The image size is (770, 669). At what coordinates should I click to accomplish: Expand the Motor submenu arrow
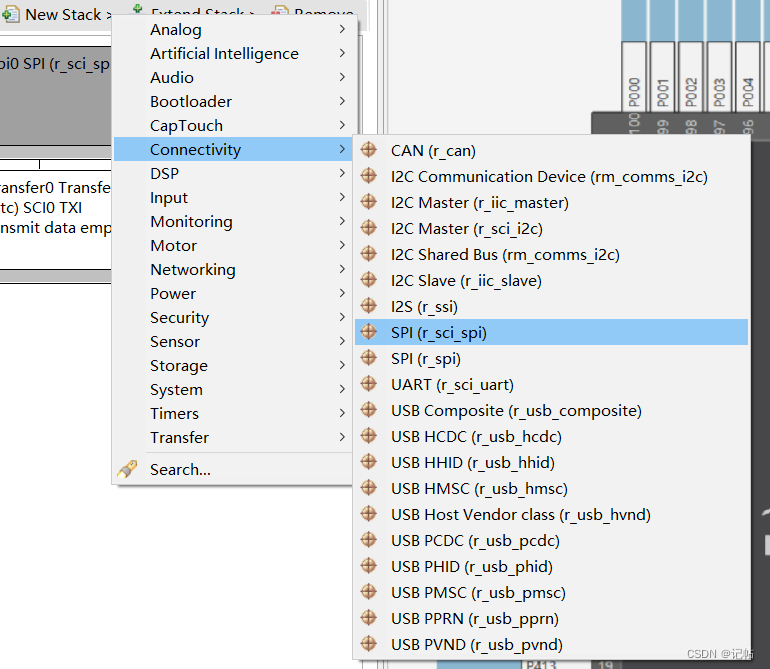click(342, 245)
